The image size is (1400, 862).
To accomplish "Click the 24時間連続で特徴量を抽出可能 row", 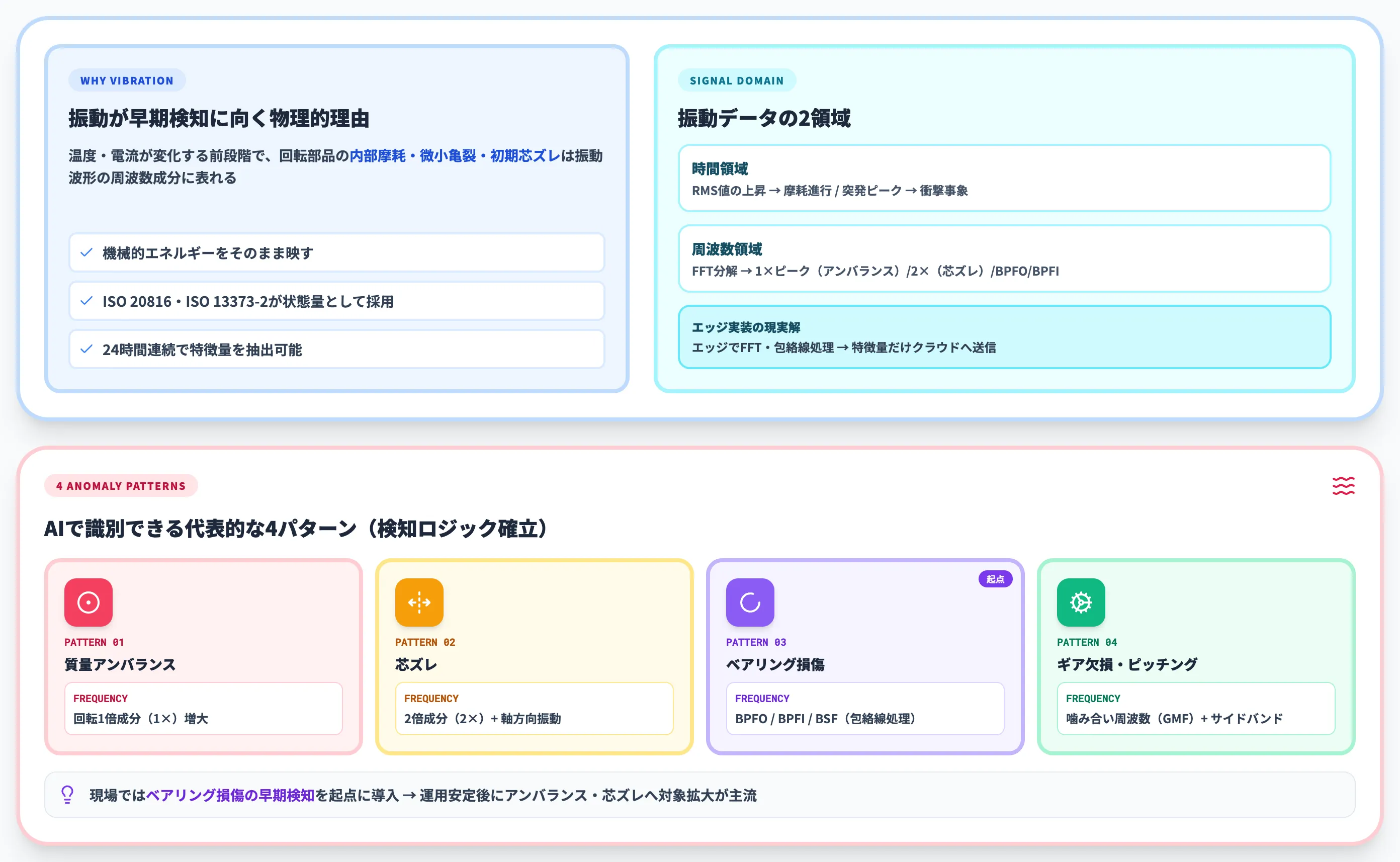I will [336, 350].
